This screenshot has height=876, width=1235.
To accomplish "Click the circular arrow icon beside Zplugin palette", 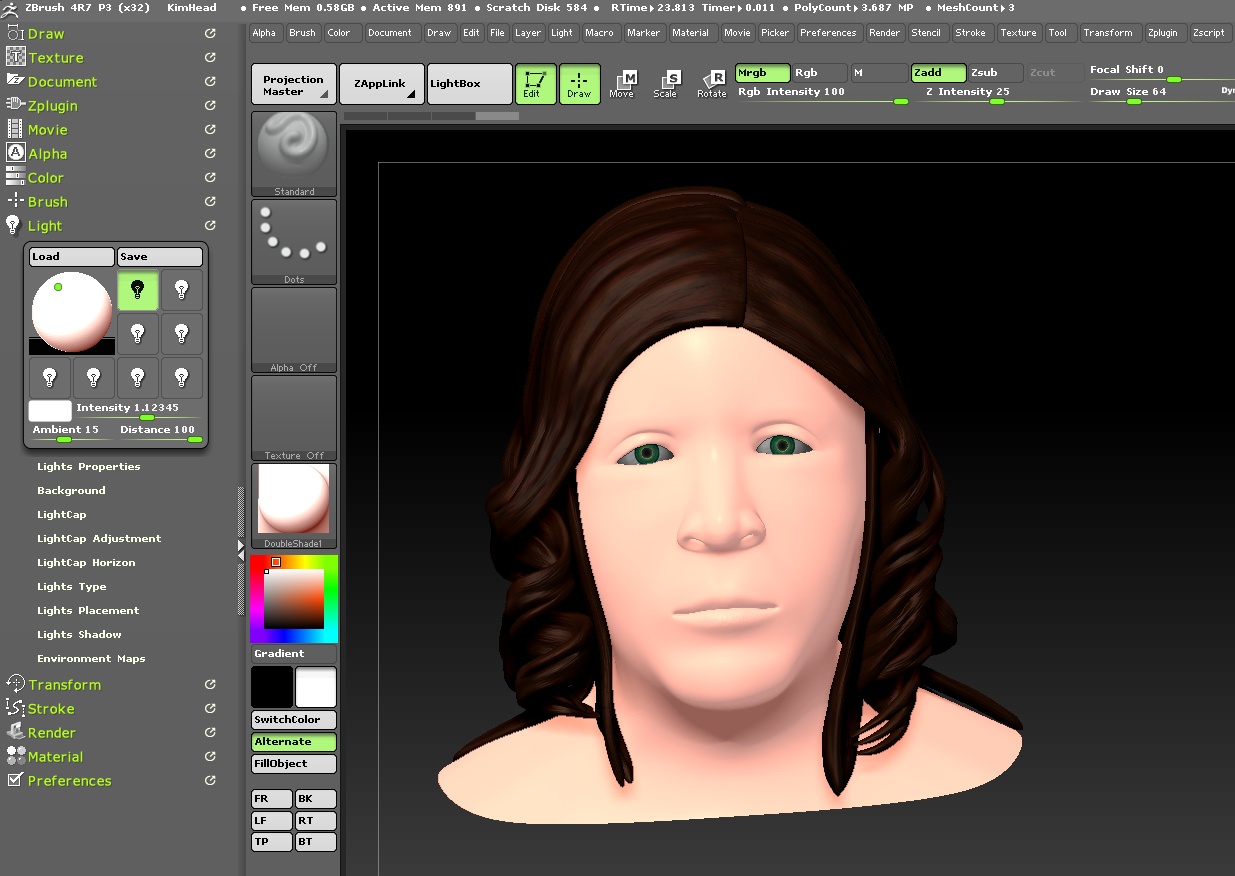I will point(210,105).
